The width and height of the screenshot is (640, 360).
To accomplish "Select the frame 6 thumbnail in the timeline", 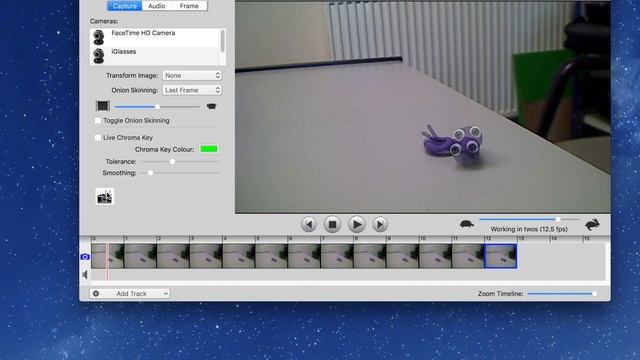I will tap(304, 256).
